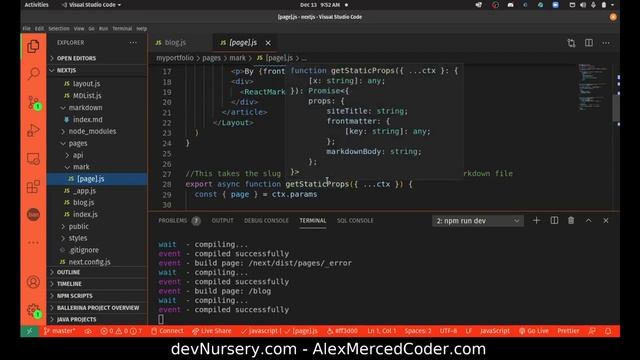
Task: Create a new terminal with plus icon
Action: tap(536, 220)
